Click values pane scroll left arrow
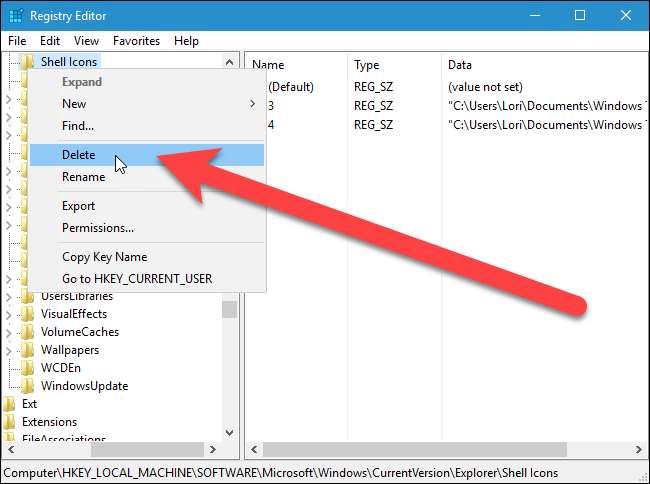Viewport: 650px width, 484px height. click(x=254, y=449)
